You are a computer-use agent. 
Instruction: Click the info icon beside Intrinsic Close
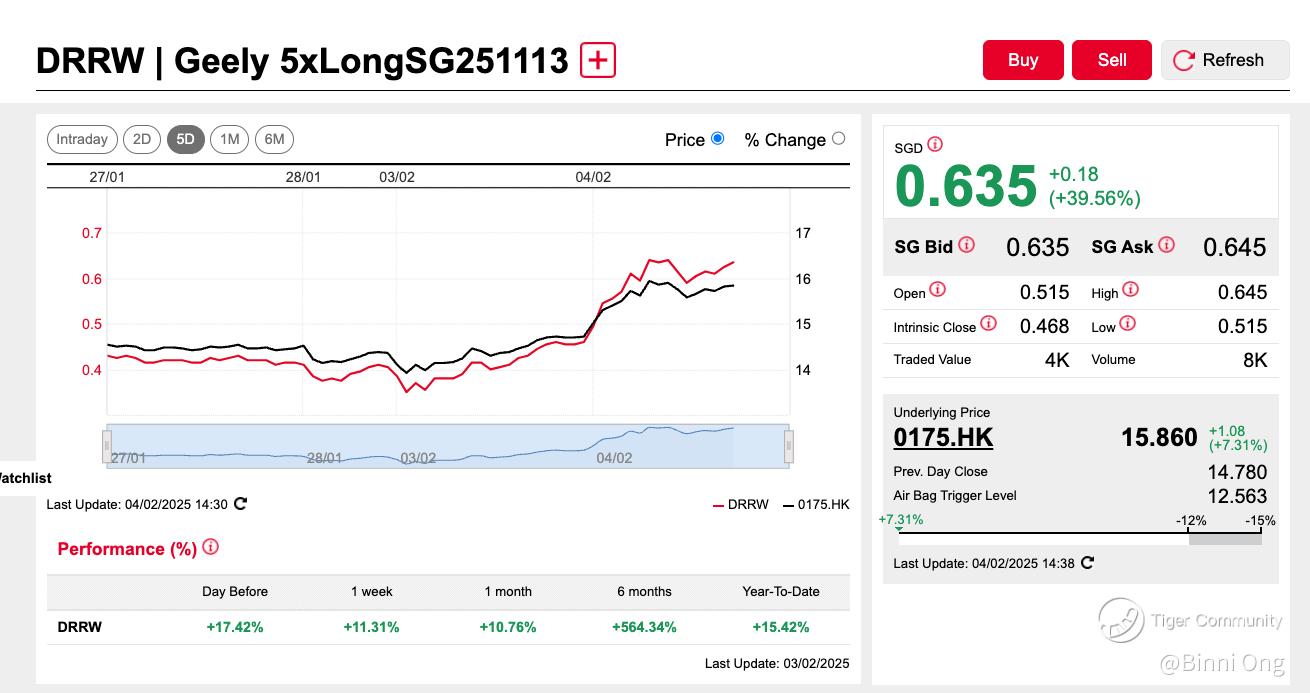pyautogui.click(x=988, y=324)
